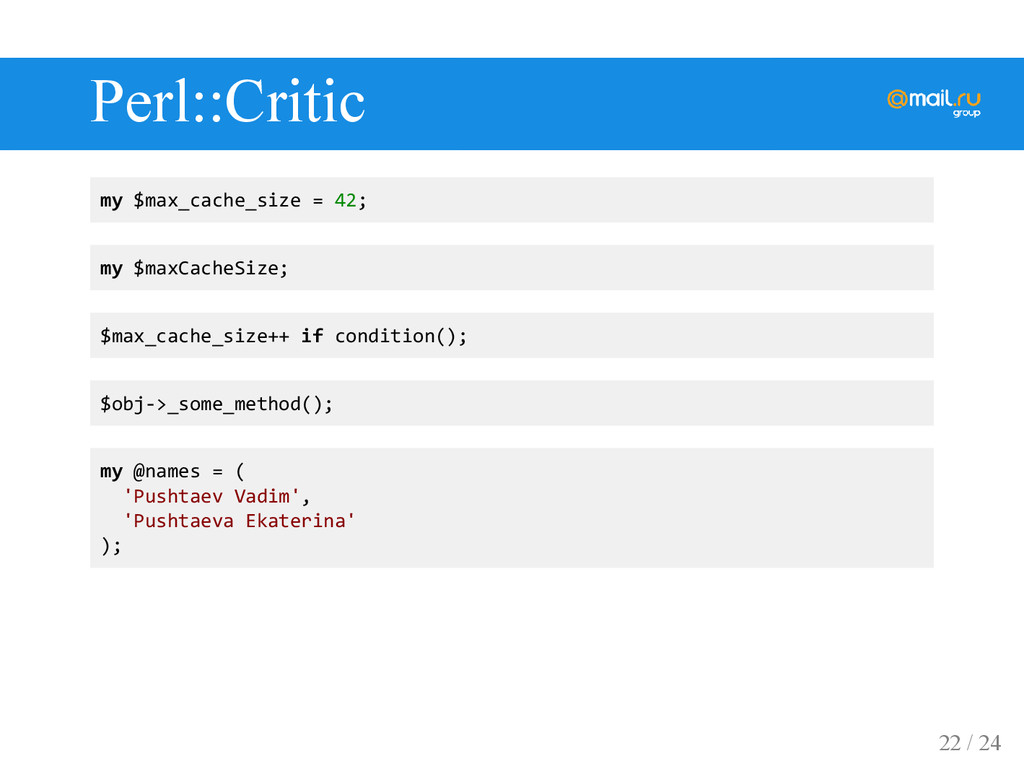Click the closing ');' line
1024x769 pixels.
click(x=111, y=546)
